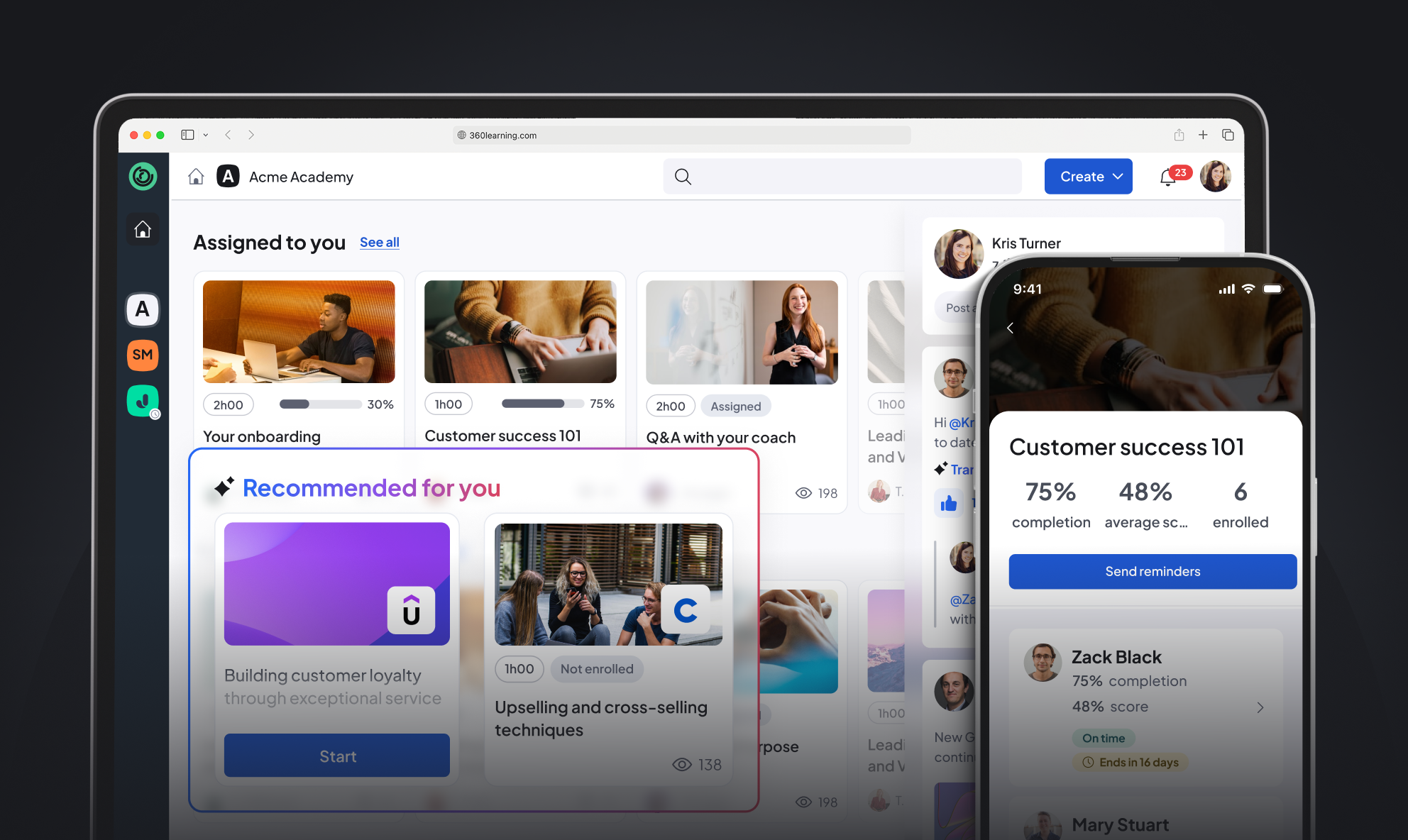Screen dimensions: 1408x840
Task: Open the sidebar Home icon
Action: coord(143,229)
